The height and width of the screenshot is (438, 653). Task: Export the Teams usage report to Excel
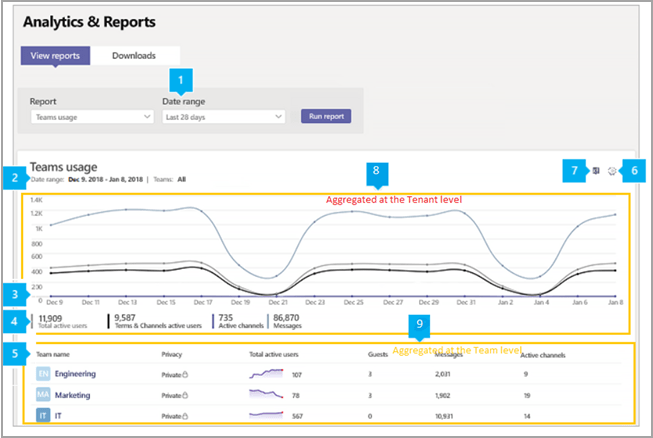pyautogui.click(x=596, y=171)
